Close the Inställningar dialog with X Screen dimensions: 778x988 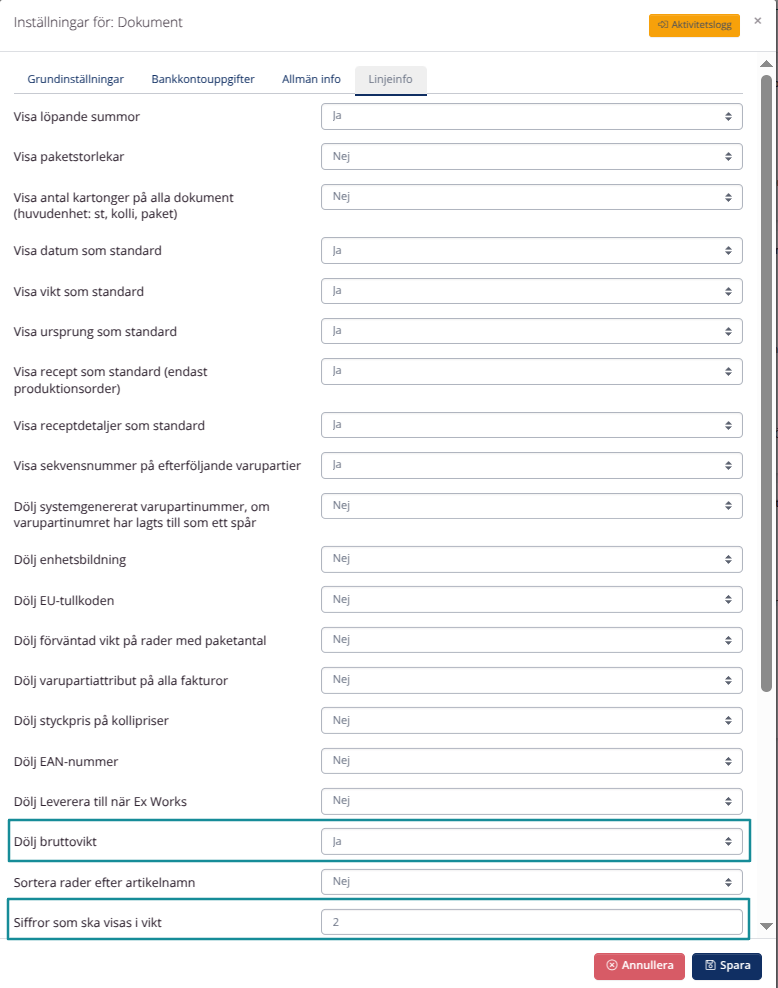pyautogui.click(x=757, y=21)
